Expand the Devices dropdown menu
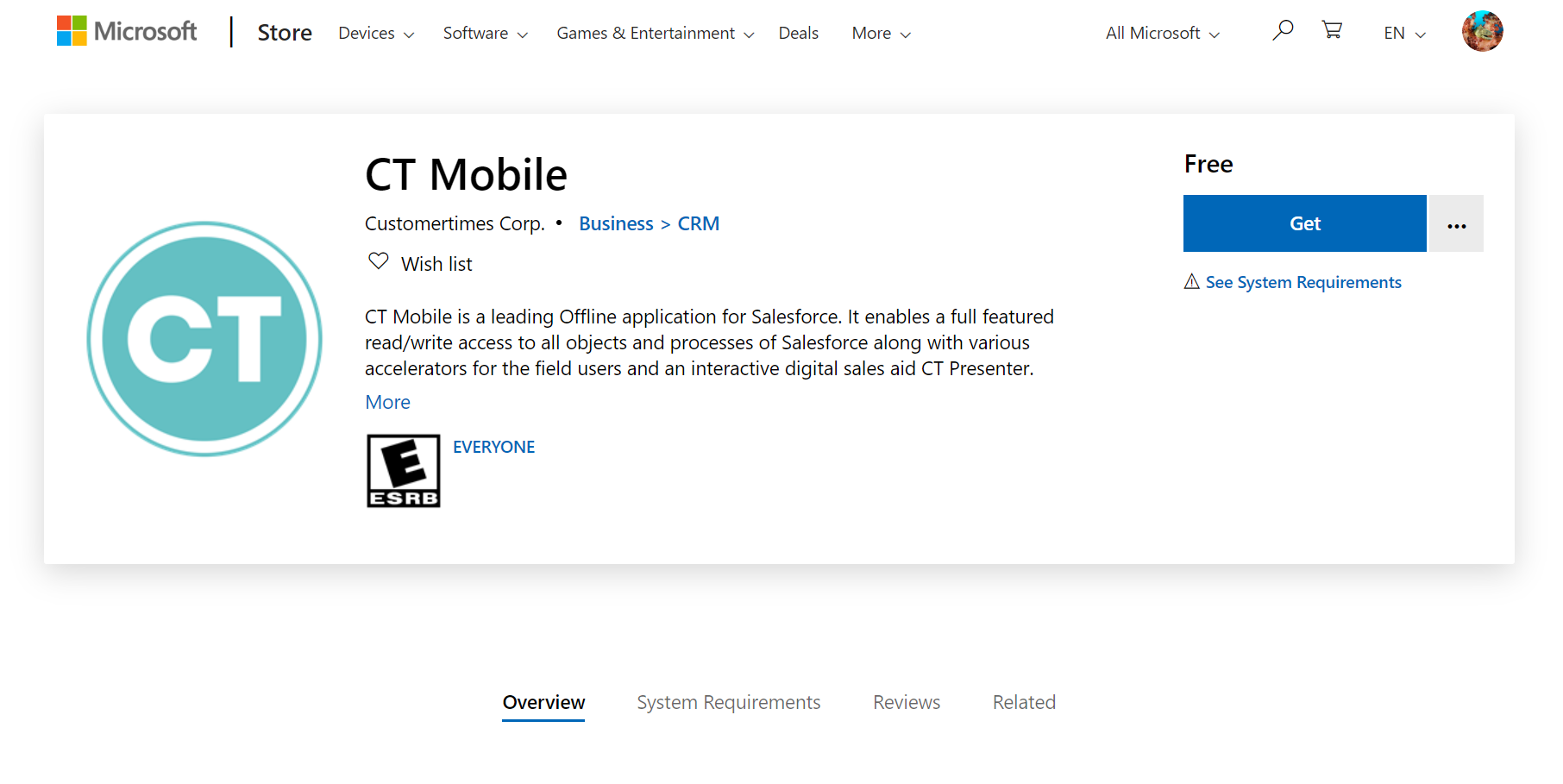Image resolution: width=1563 pixels, height=784 pixels. click(x=376, y=34)
